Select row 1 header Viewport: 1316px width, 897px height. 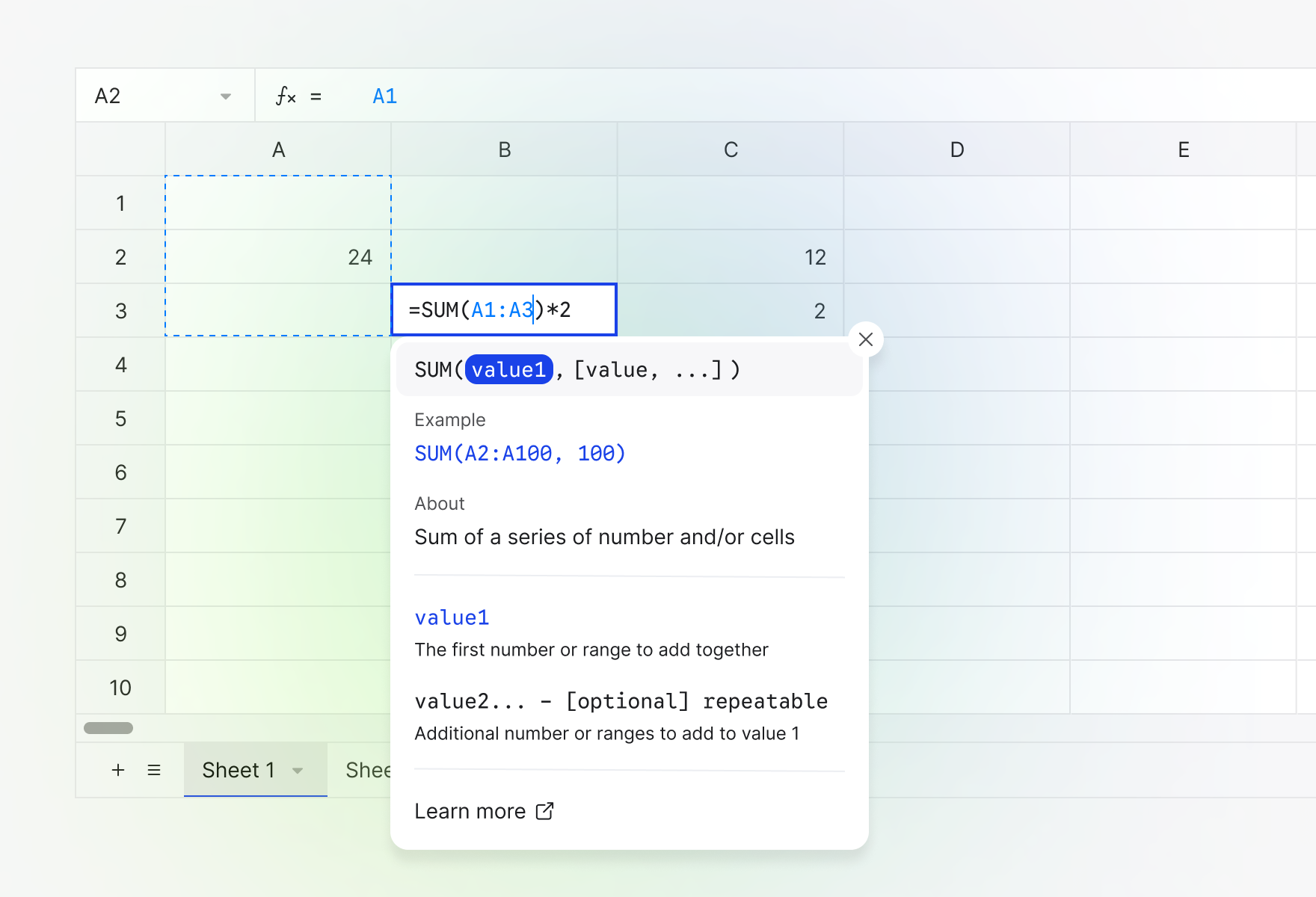click(x=120, y=203)
